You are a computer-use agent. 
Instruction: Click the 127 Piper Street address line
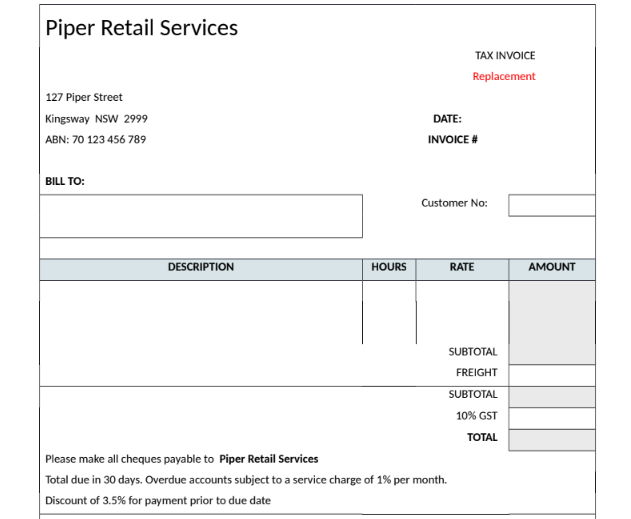pyautogui.click(x=84, y=98)
